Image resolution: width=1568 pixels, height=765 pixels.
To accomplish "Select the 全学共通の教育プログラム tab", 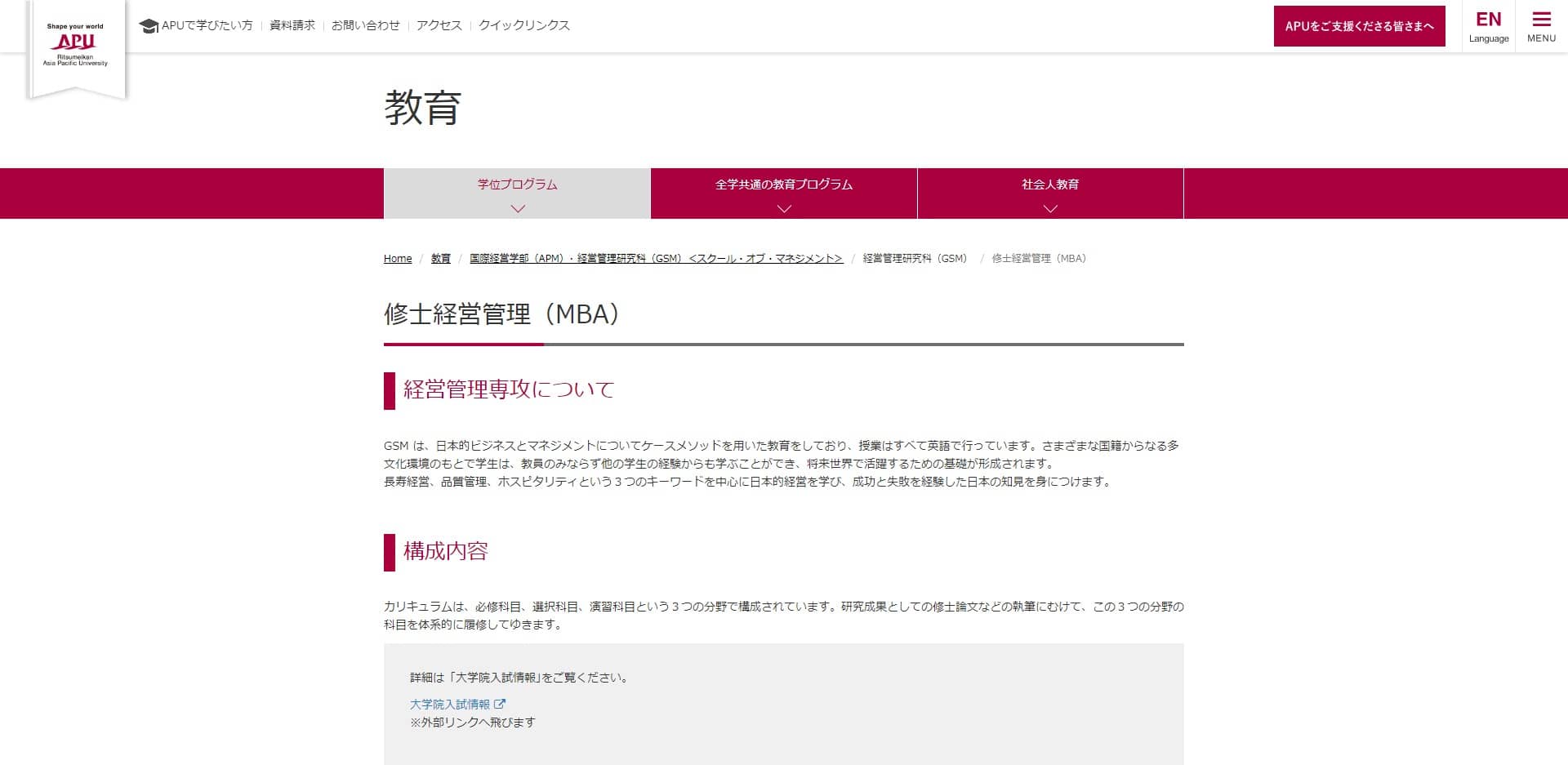I will coord(784,193).
